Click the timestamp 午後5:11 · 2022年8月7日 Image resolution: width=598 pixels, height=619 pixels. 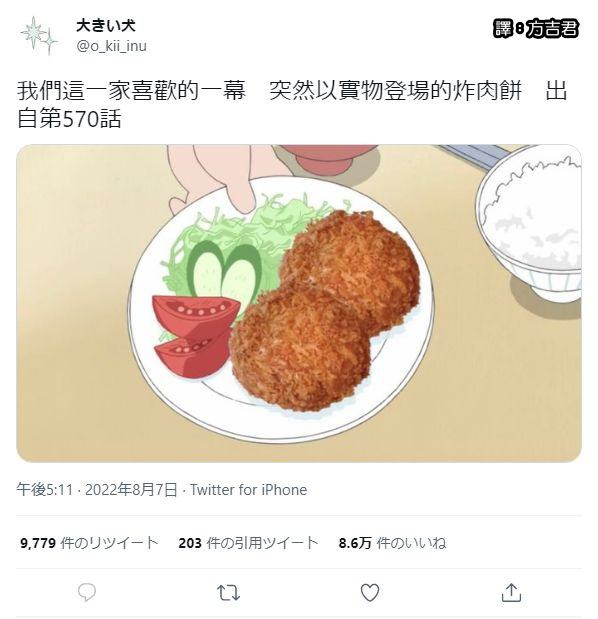point(97,490)
